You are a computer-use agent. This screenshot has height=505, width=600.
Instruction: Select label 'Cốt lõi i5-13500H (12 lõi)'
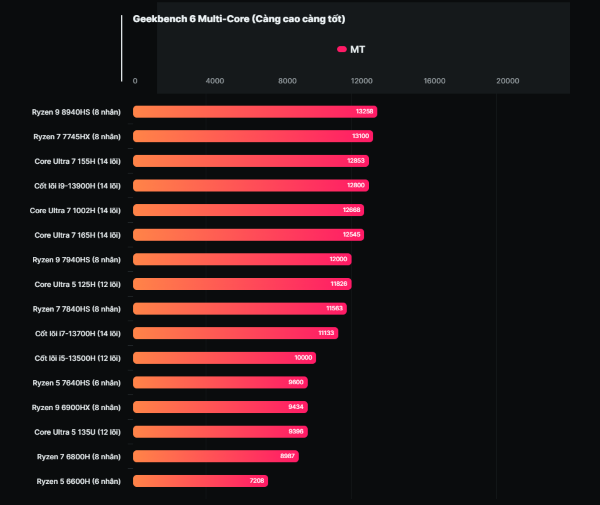[x=77, y=358]
